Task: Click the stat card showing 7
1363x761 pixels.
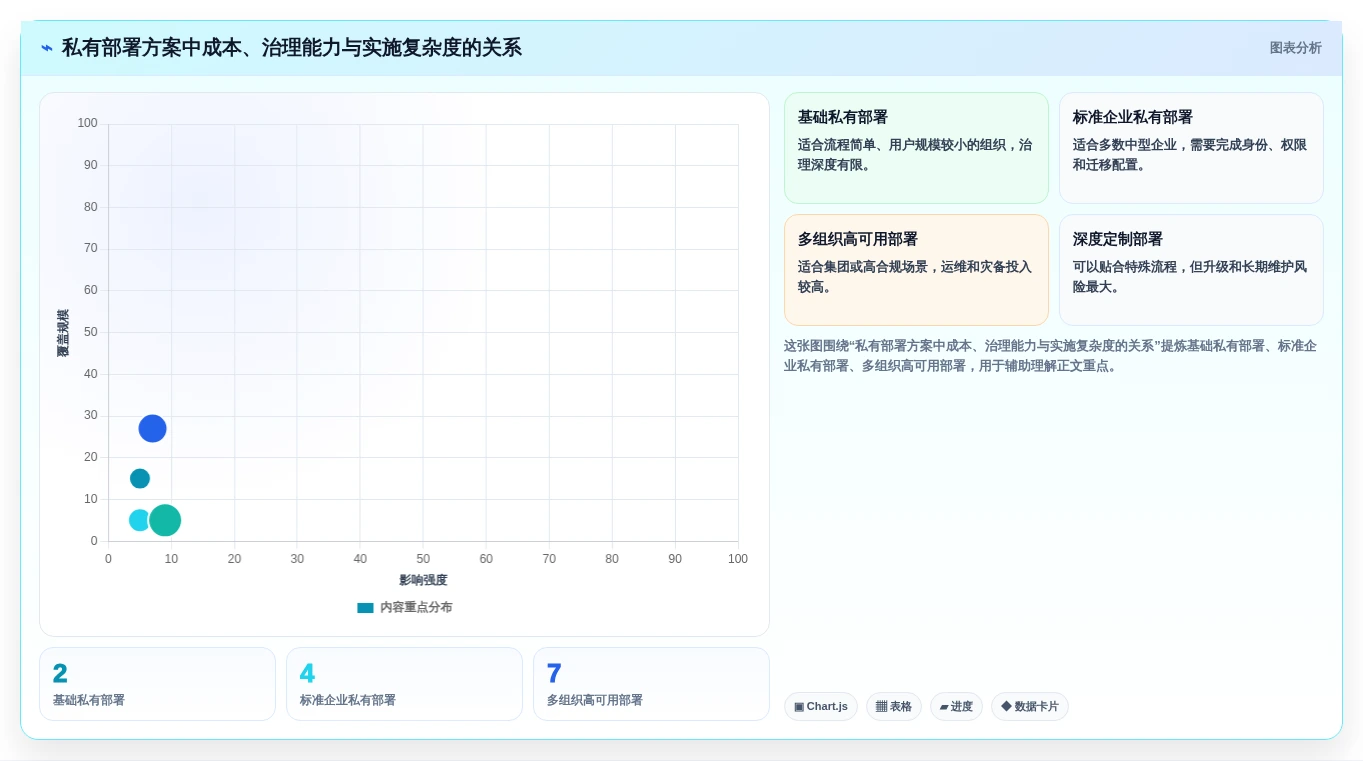Action: click(651, 684)
